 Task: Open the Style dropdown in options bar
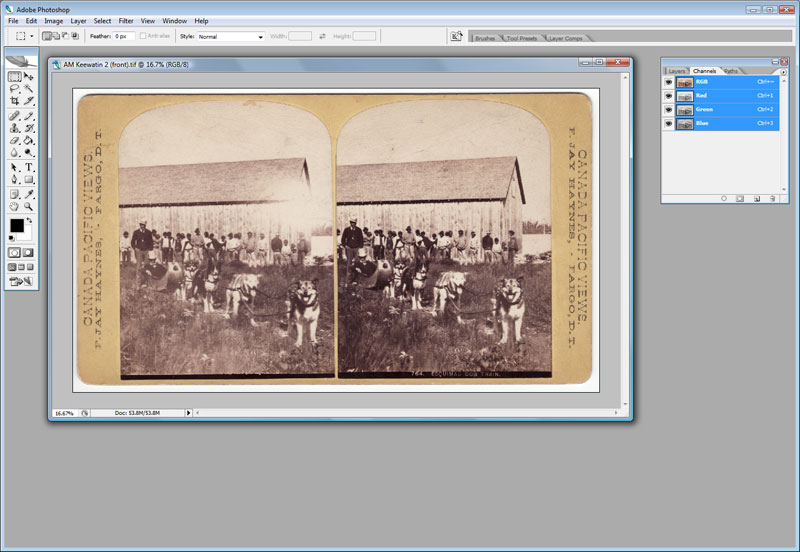[x=230, y=36]
